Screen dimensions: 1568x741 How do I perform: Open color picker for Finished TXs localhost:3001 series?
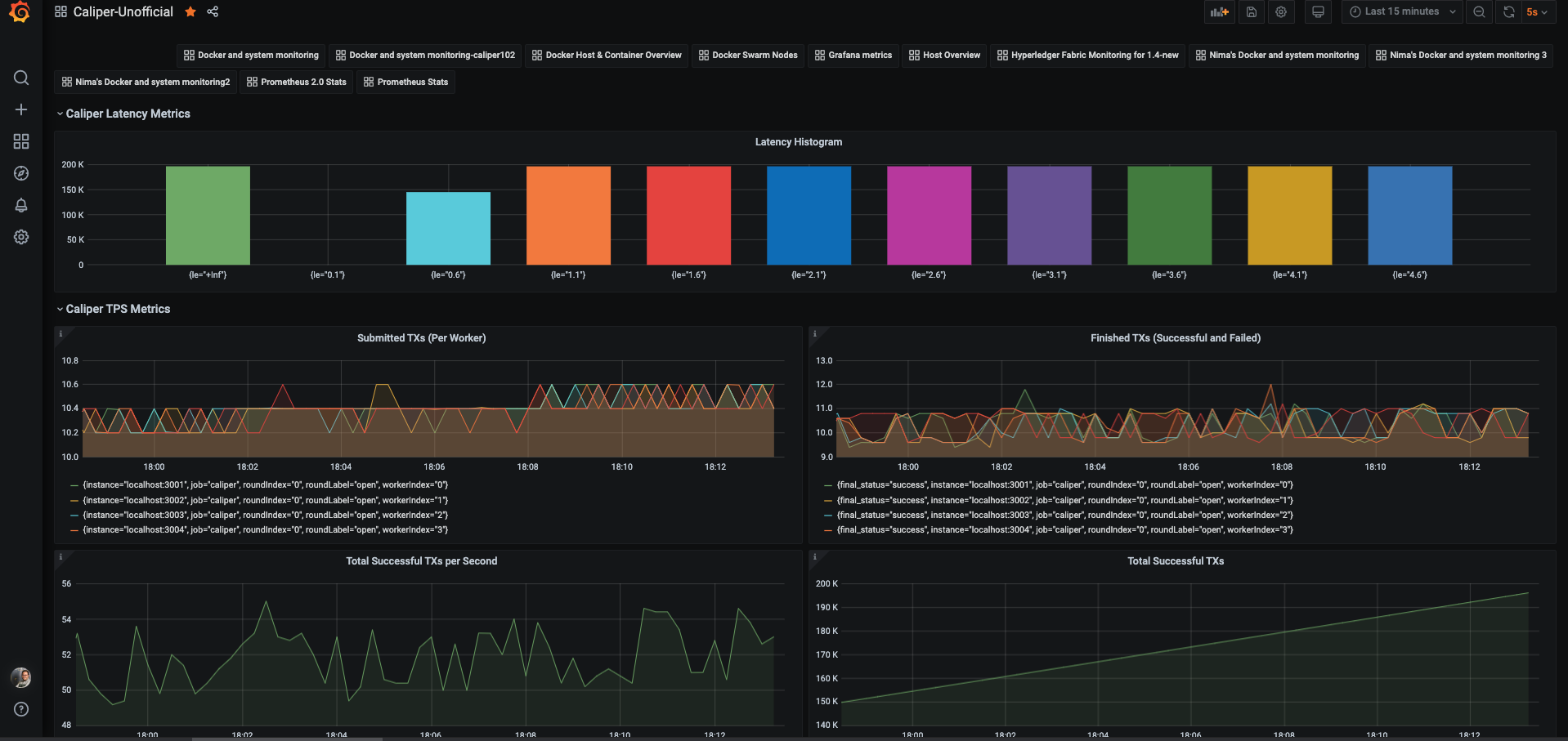point(828,485)
